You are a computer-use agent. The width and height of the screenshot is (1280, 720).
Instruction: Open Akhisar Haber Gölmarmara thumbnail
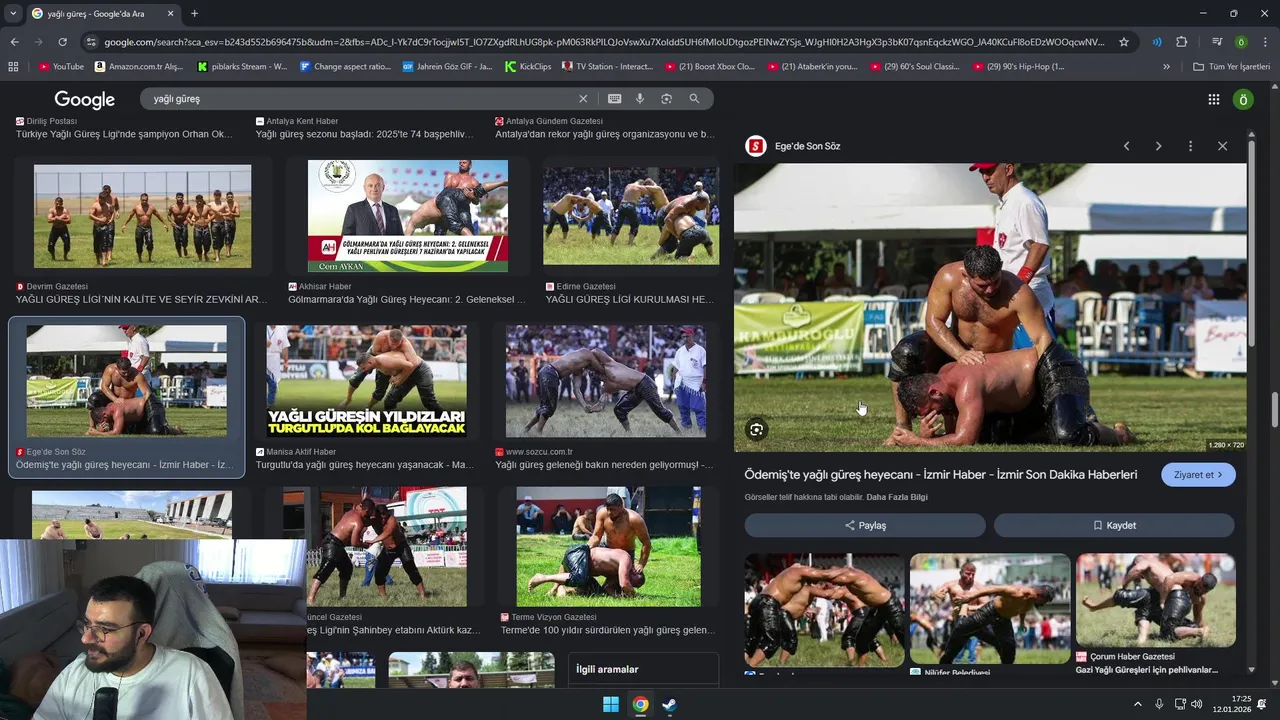click(408, 216)
